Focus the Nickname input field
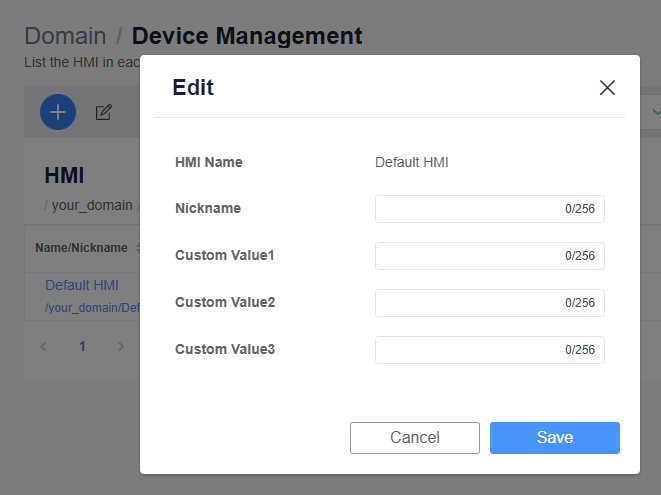 pyautogui.click(x=490, y=209)
